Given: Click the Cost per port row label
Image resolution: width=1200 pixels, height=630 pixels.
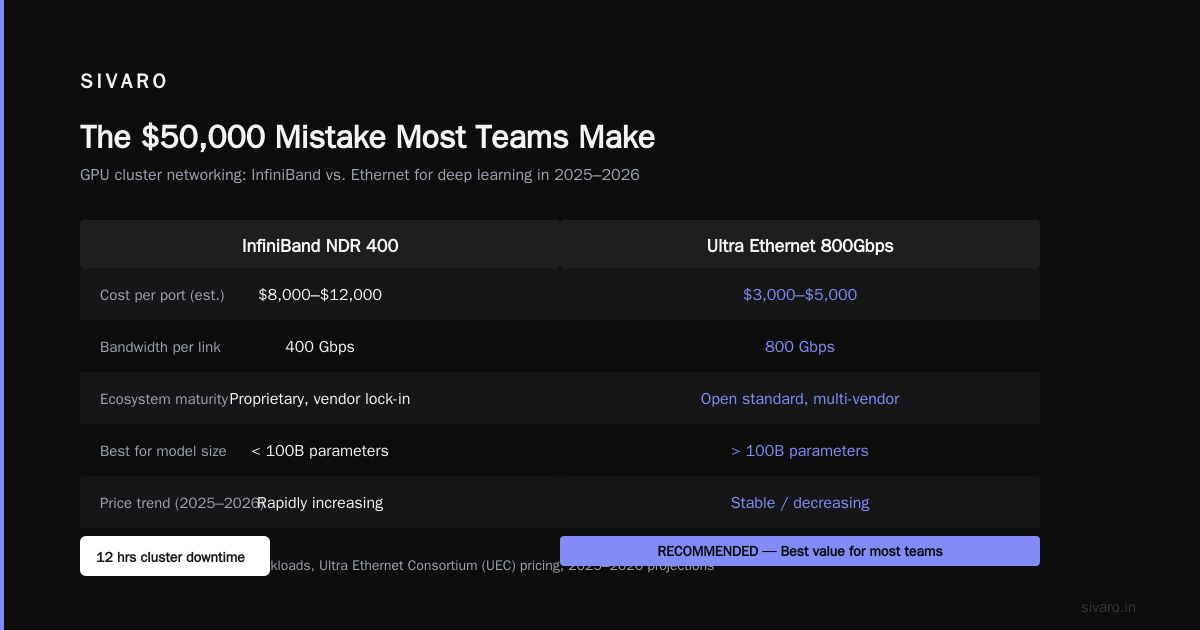Looking at the screenshot, I should tap(162, 295).
